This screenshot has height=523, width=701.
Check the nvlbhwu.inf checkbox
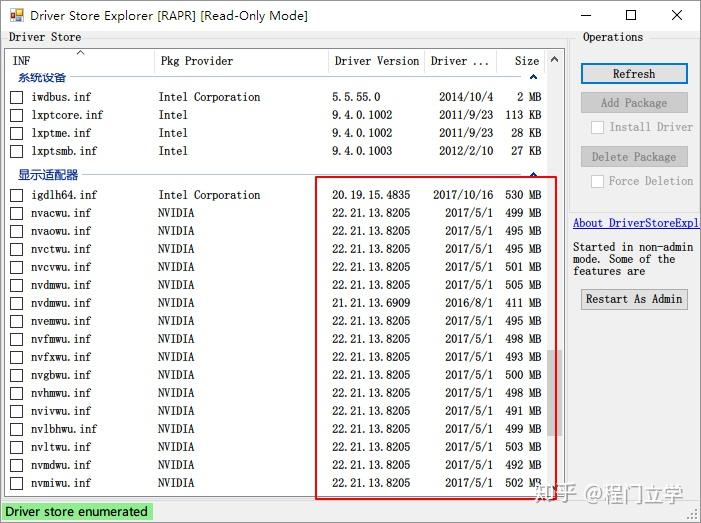coord(17,429)
